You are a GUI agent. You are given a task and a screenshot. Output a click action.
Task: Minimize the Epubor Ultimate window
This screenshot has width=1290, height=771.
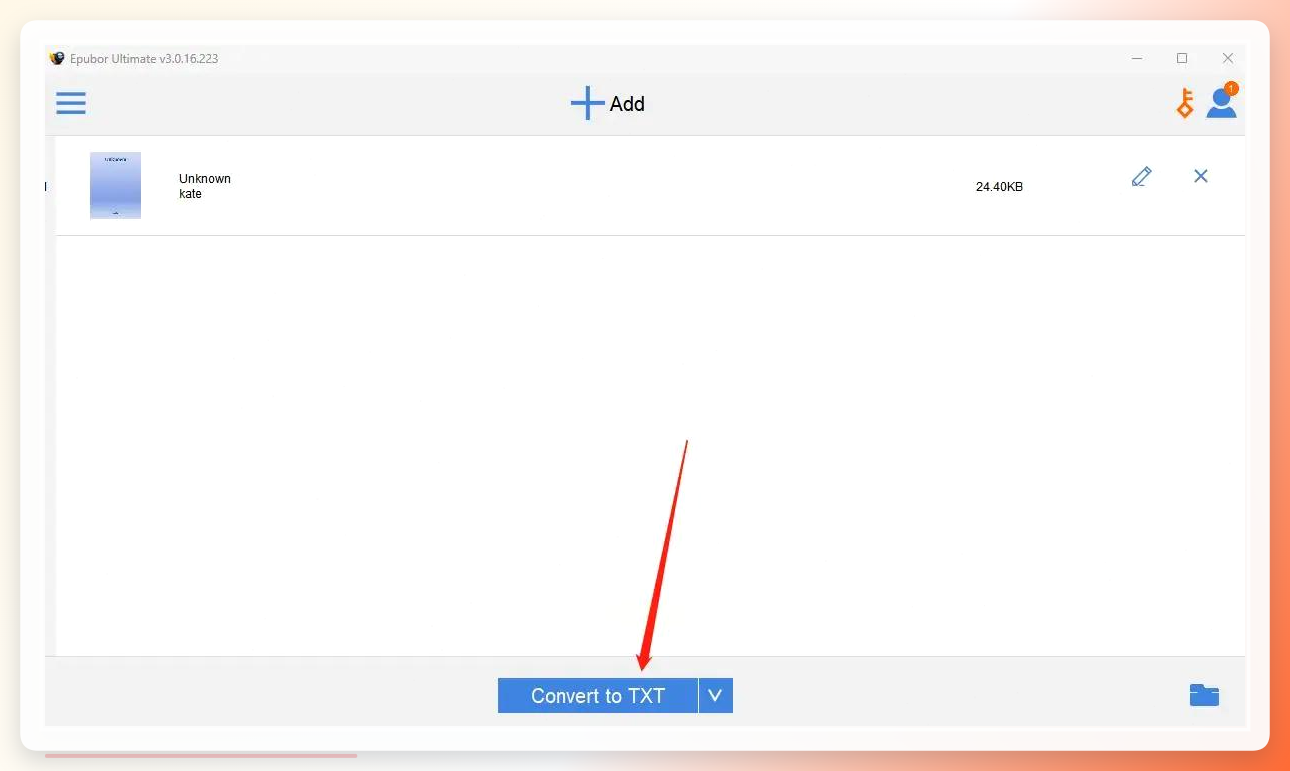1136,58
